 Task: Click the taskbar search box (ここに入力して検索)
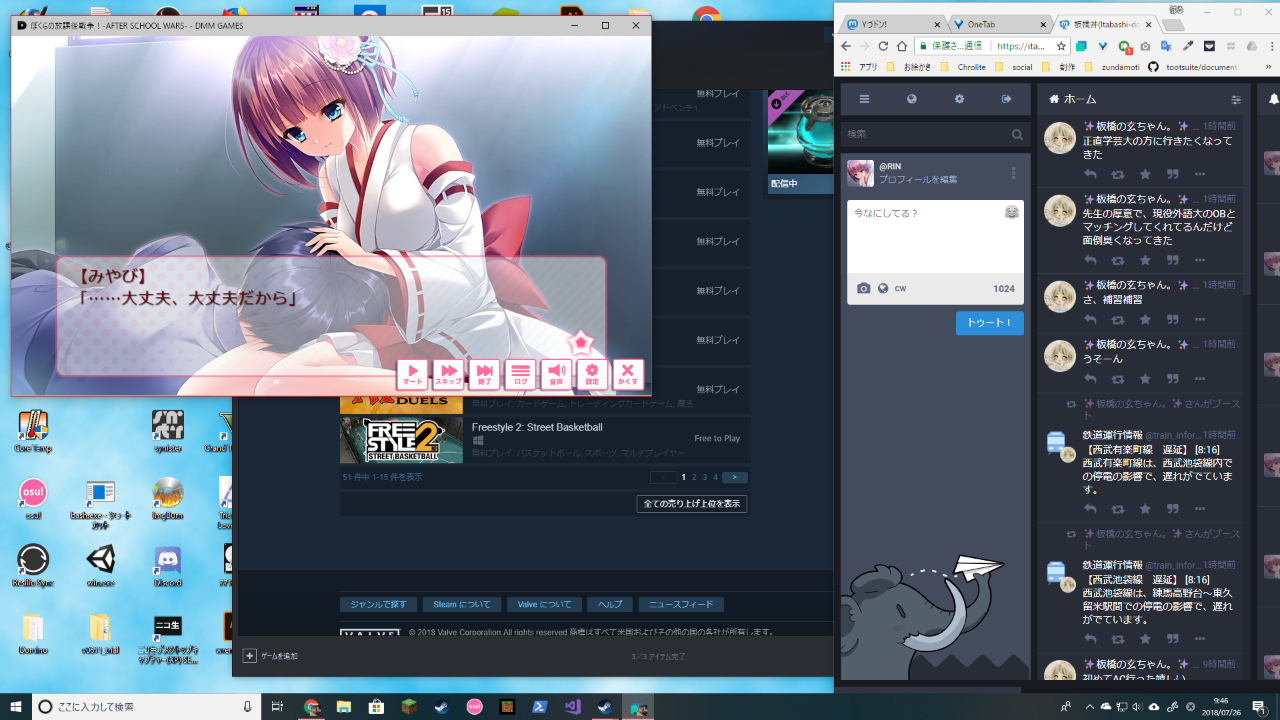(147, 706)
